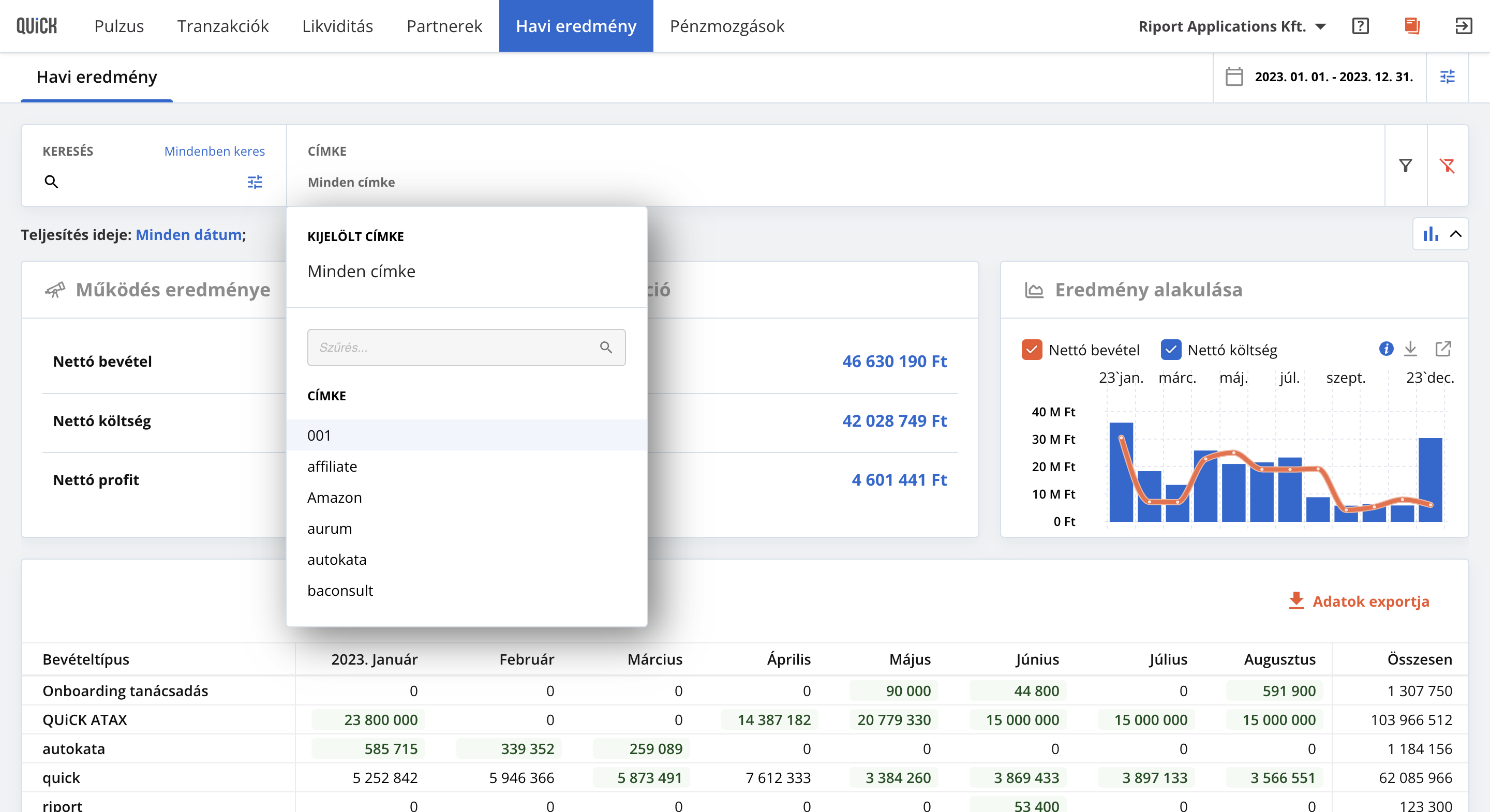Uncheck Nettó költség series
The height and width of the screenshot is (812, 1490).
click(1170, 350)
